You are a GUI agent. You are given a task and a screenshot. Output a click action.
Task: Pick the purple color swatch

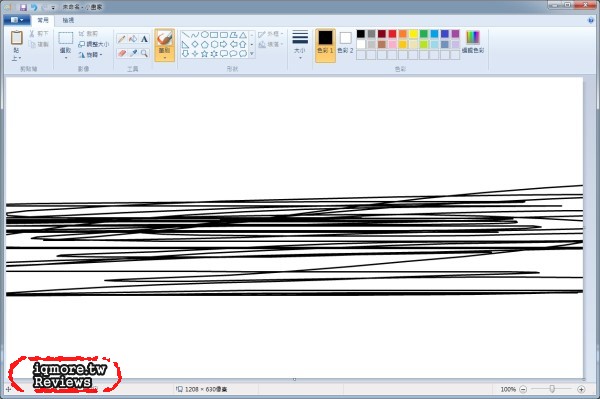455,34
